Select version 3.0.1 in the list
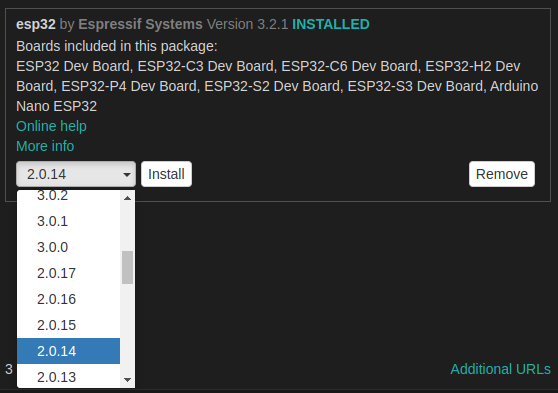 point(68,221)
